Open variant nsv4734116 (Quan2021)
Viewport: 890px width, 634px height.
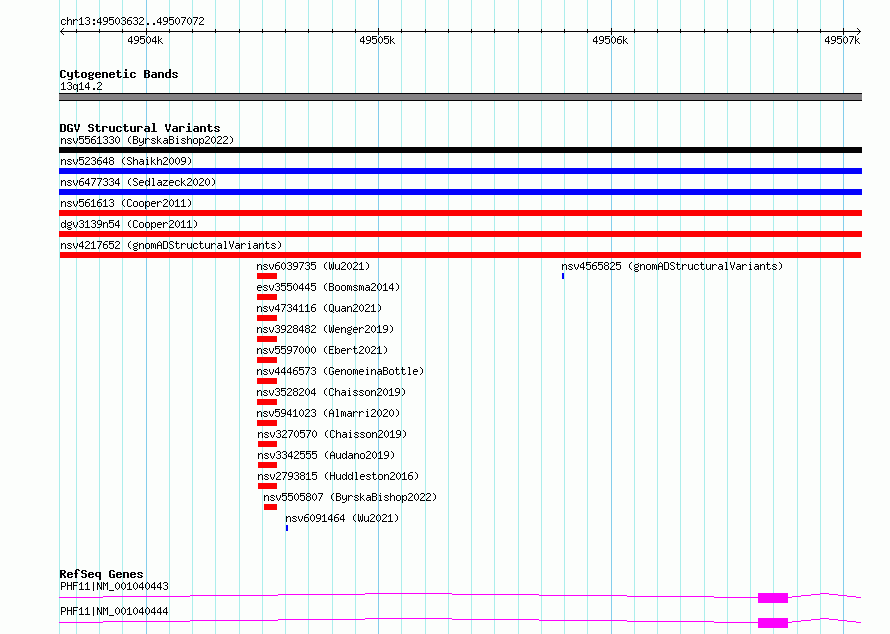(319, 308)
